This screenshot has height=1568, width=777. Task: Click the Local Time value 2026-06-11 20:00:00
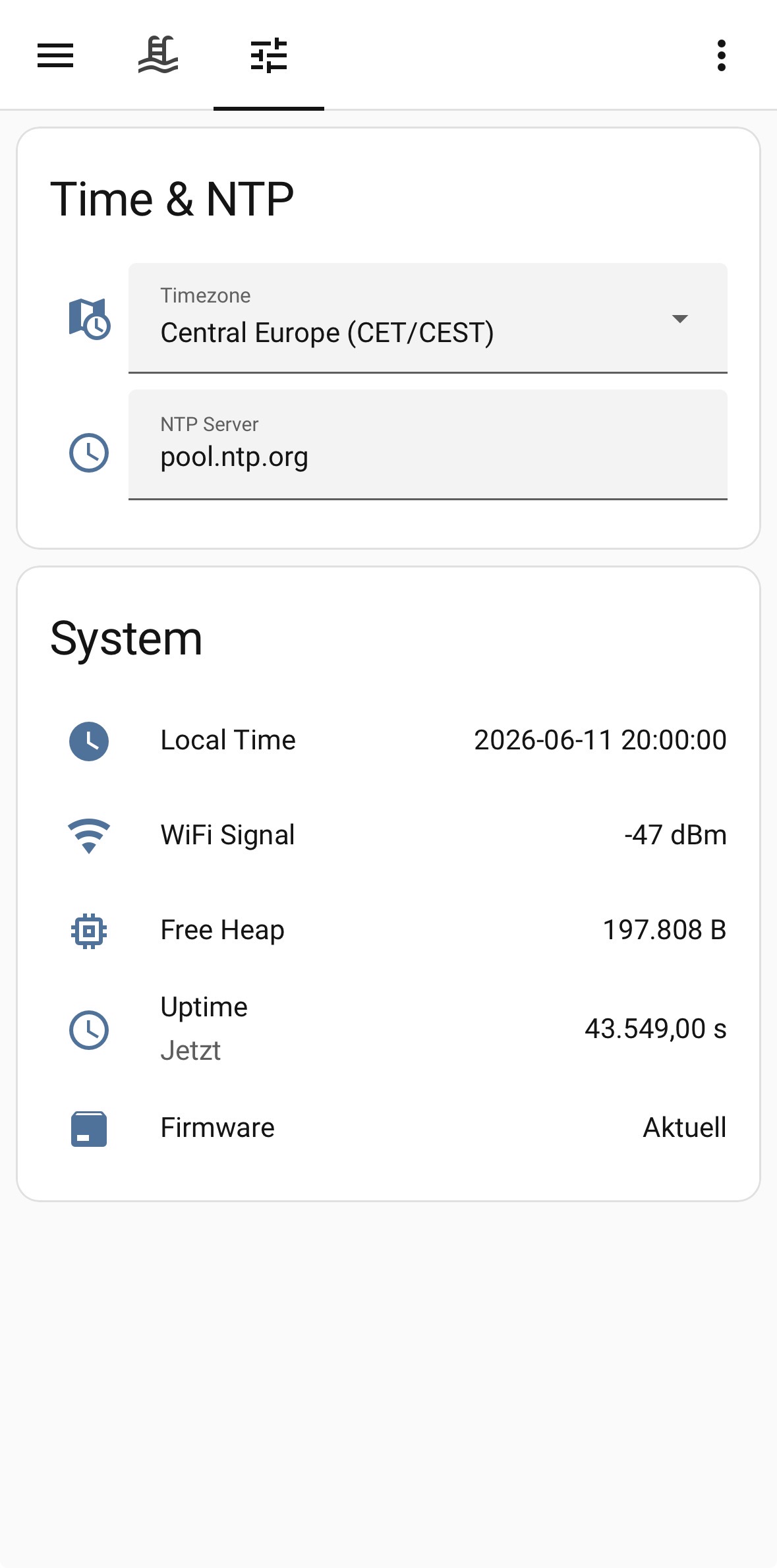600,740
